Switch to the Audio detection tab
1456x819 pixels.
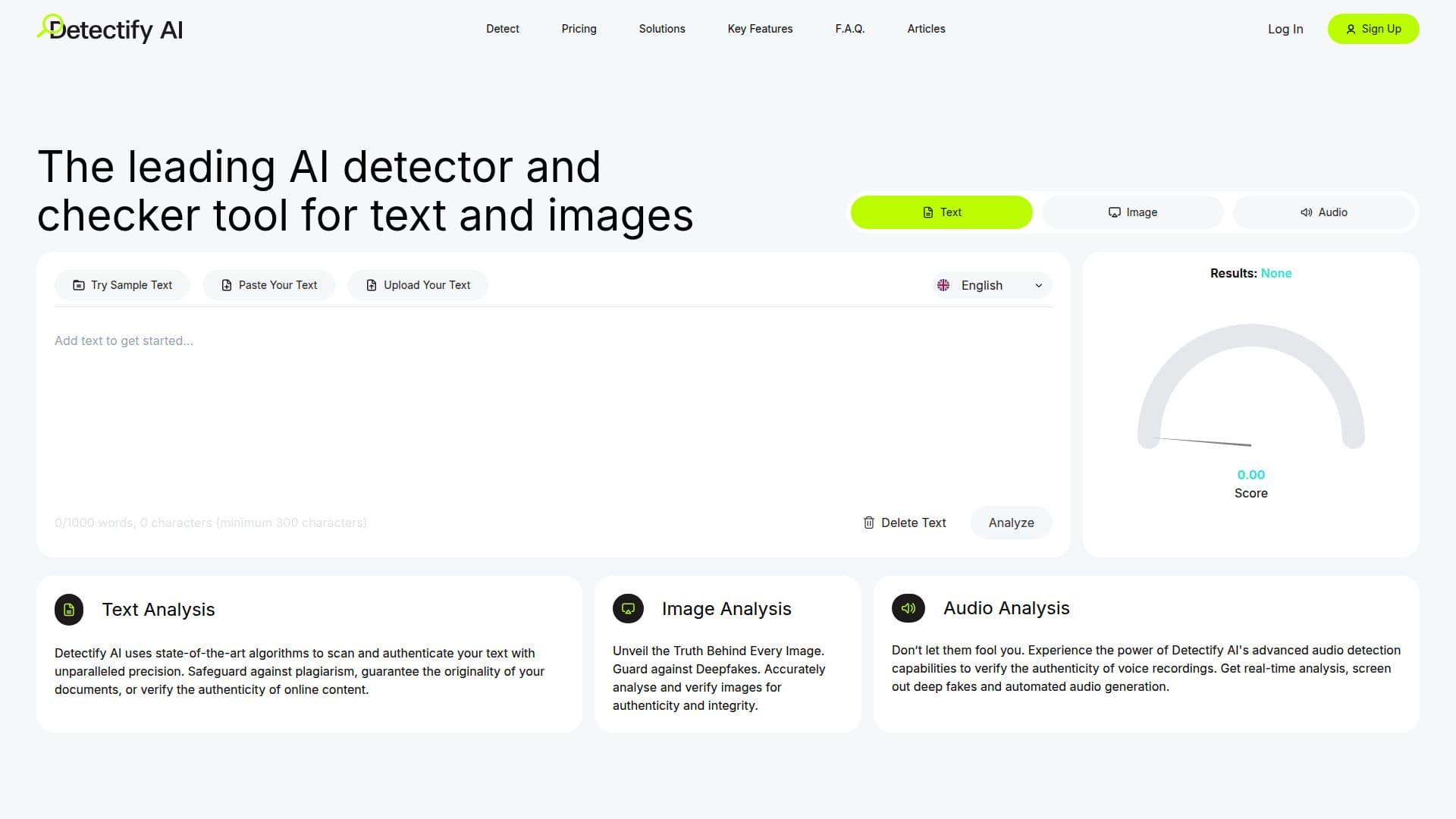[1324, 212]
